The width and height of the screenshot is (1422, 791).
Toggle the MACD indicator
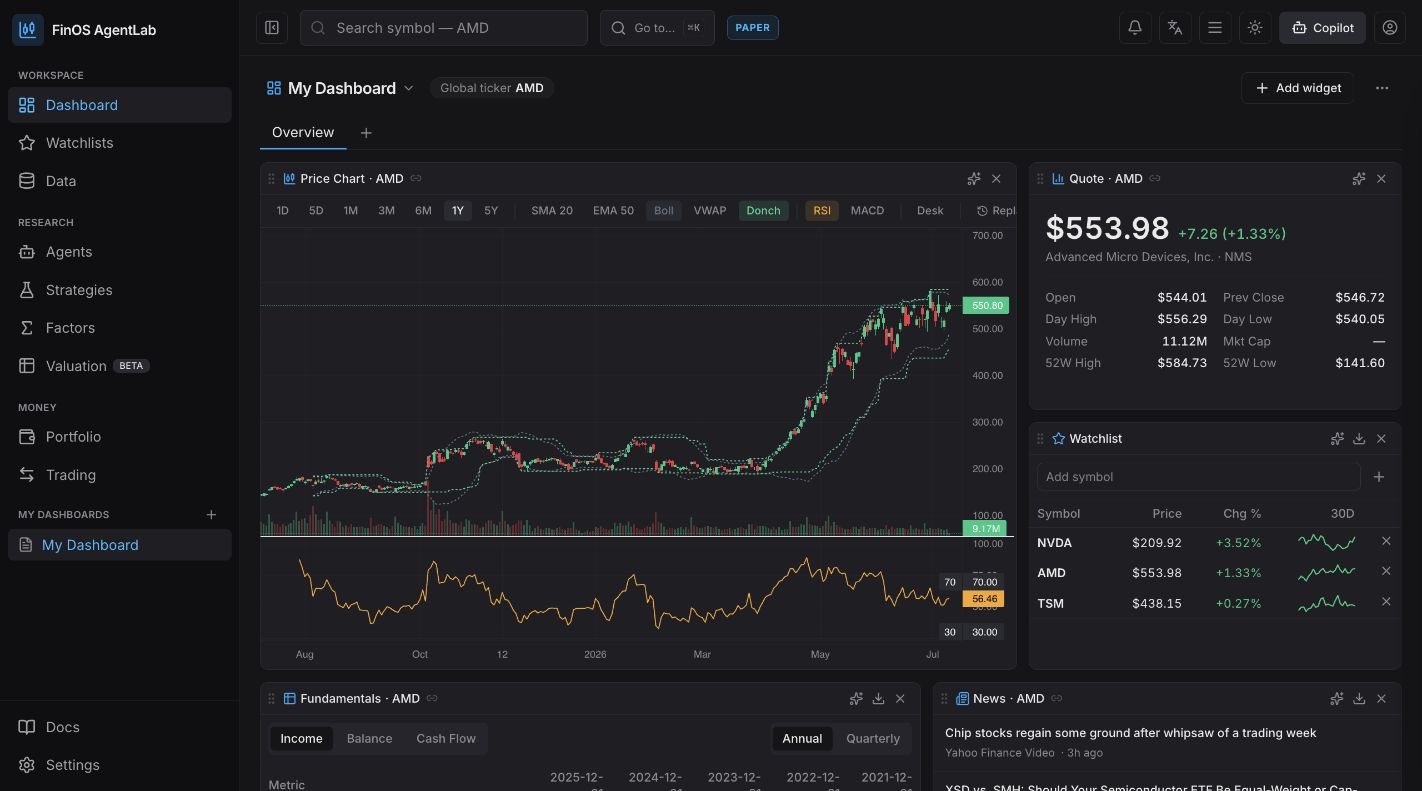[867, 211]
